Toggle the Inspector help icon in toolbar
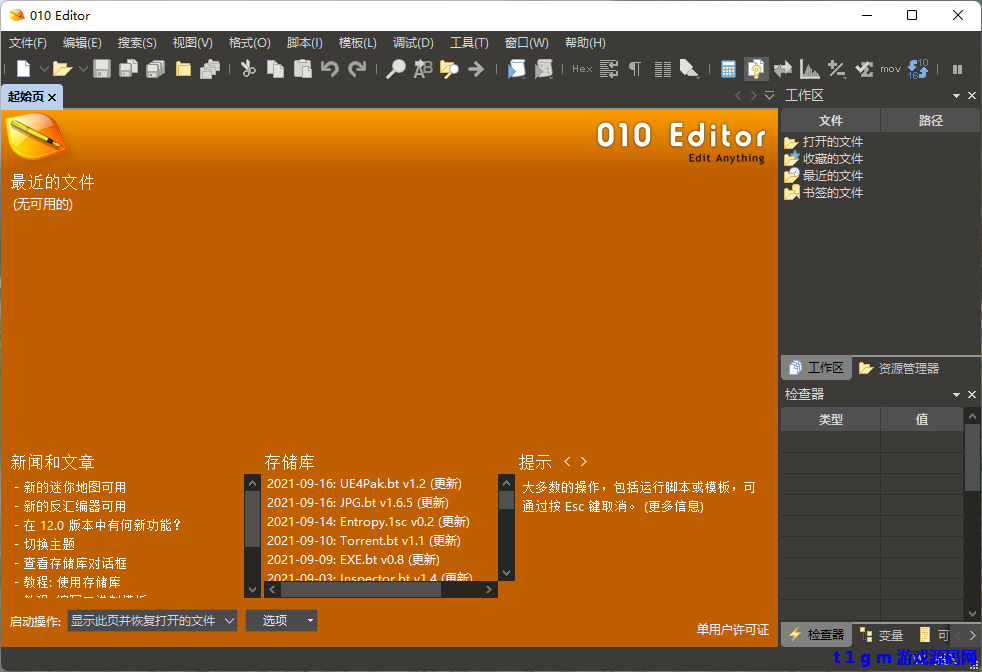 click(755, 69)
